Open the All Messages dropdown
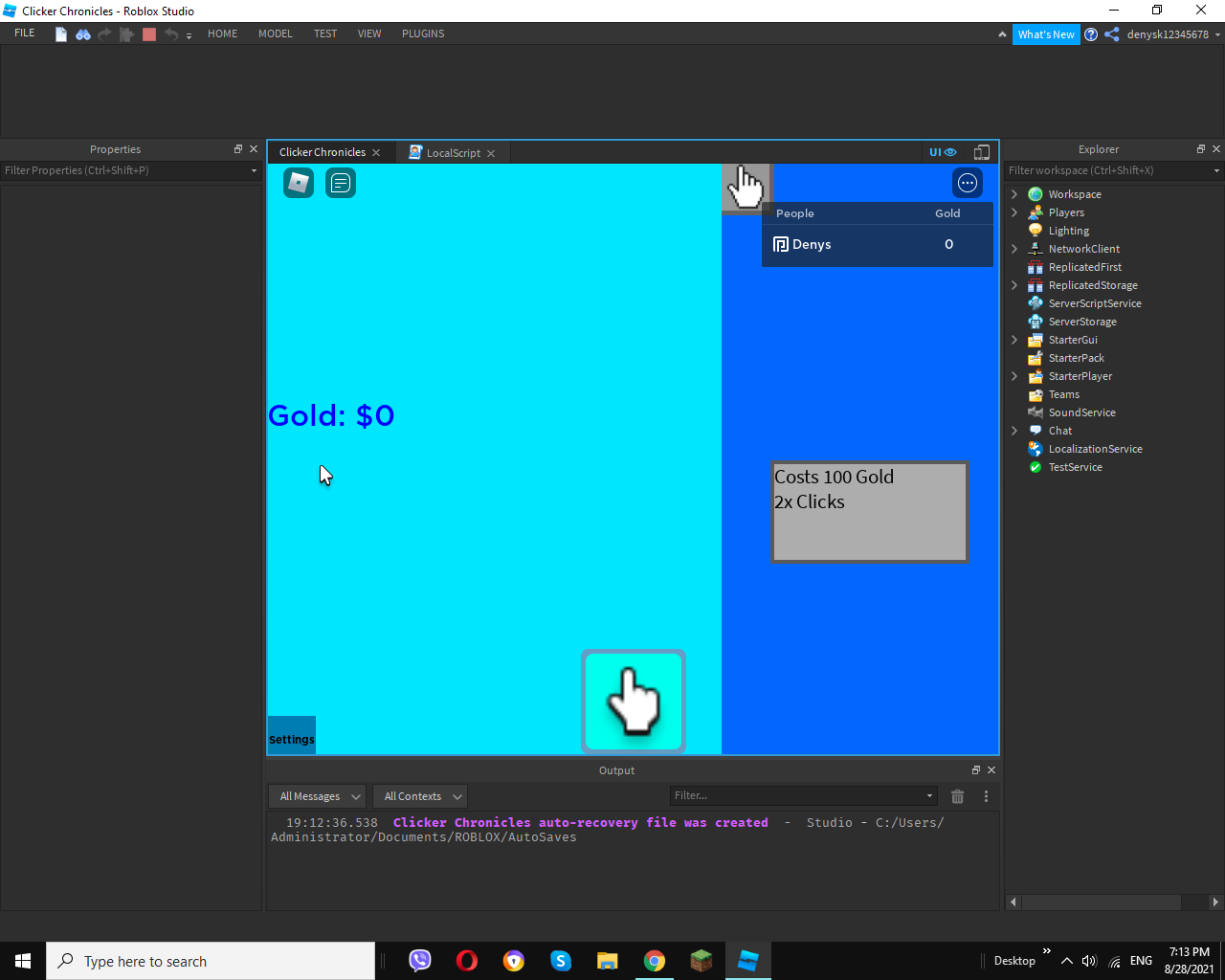1225x980 pixels. pyautogui.click(x=317, y=796)
